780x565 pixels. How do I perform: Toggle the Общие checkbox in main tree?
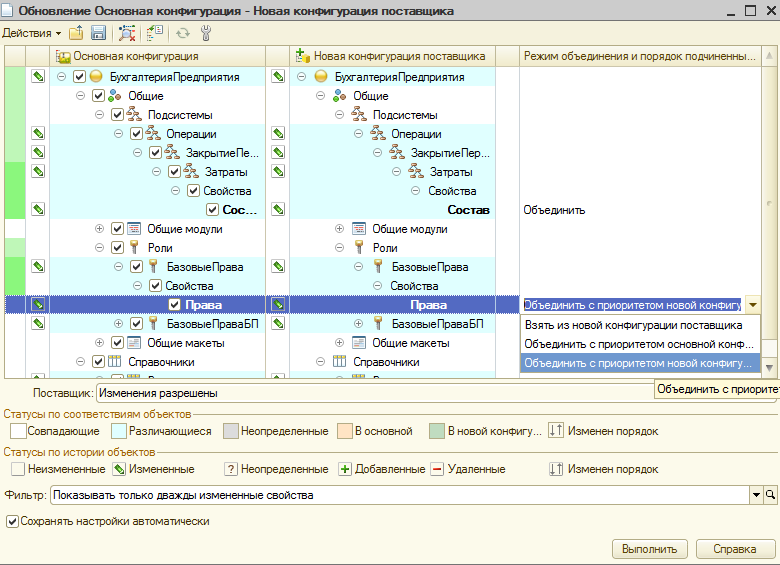pyautogui.click(x=98, y=95)
